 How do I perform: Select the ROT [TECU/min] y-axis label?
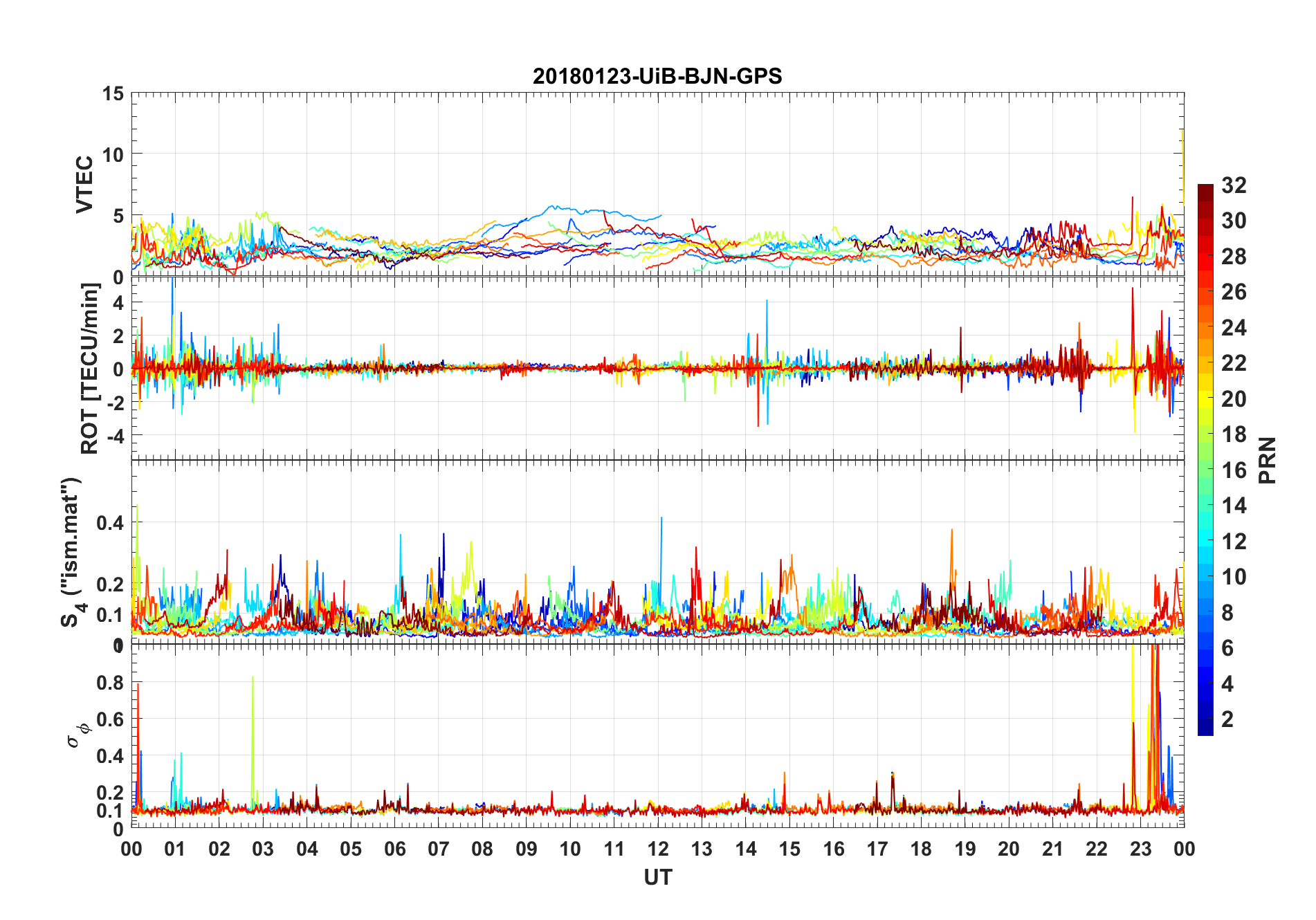pos(90,368)
